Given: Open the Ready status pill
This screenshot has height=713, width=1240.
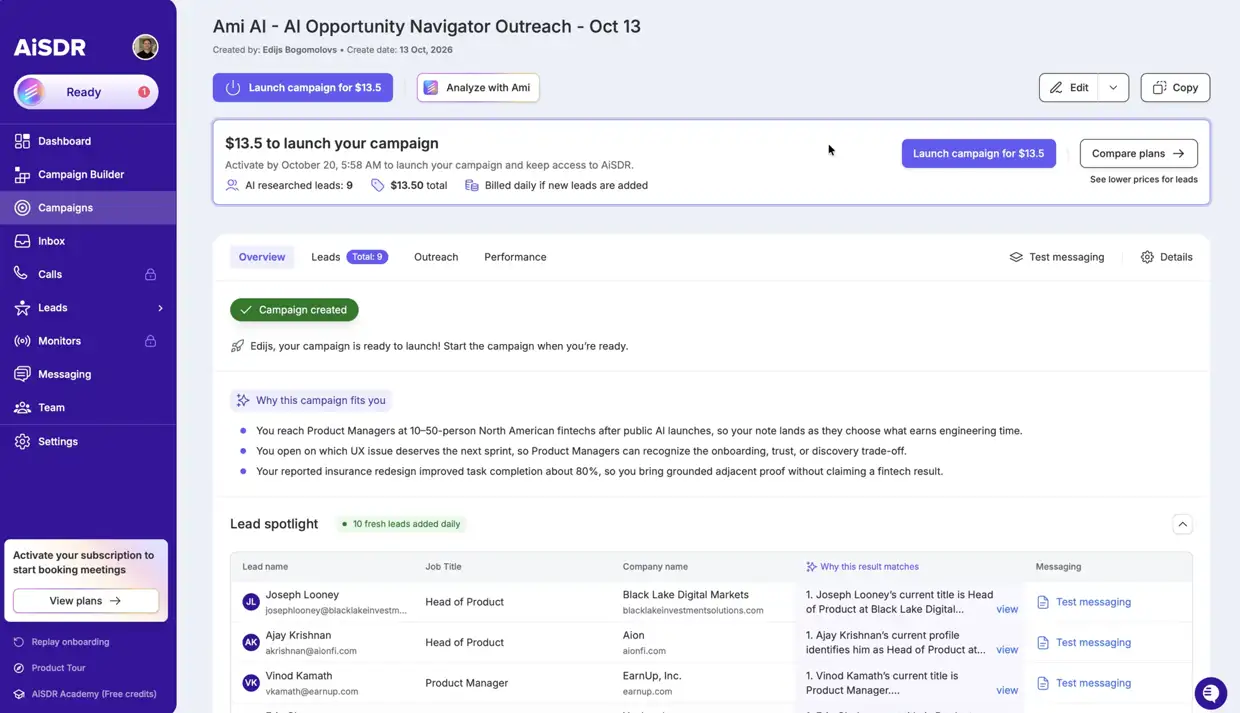Looking at the screenshot, I should 86,92.
